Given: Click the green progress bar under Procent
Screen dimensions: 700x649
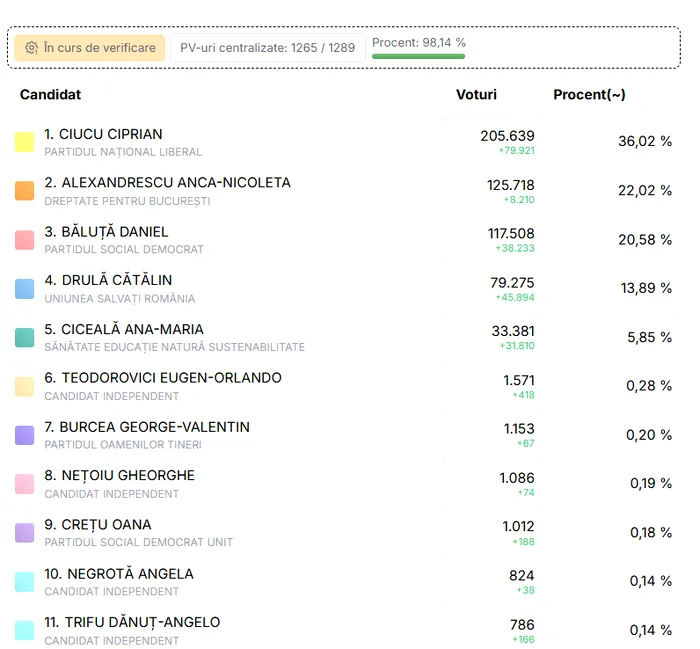Looking at the screenshot, I should point(418,56).
